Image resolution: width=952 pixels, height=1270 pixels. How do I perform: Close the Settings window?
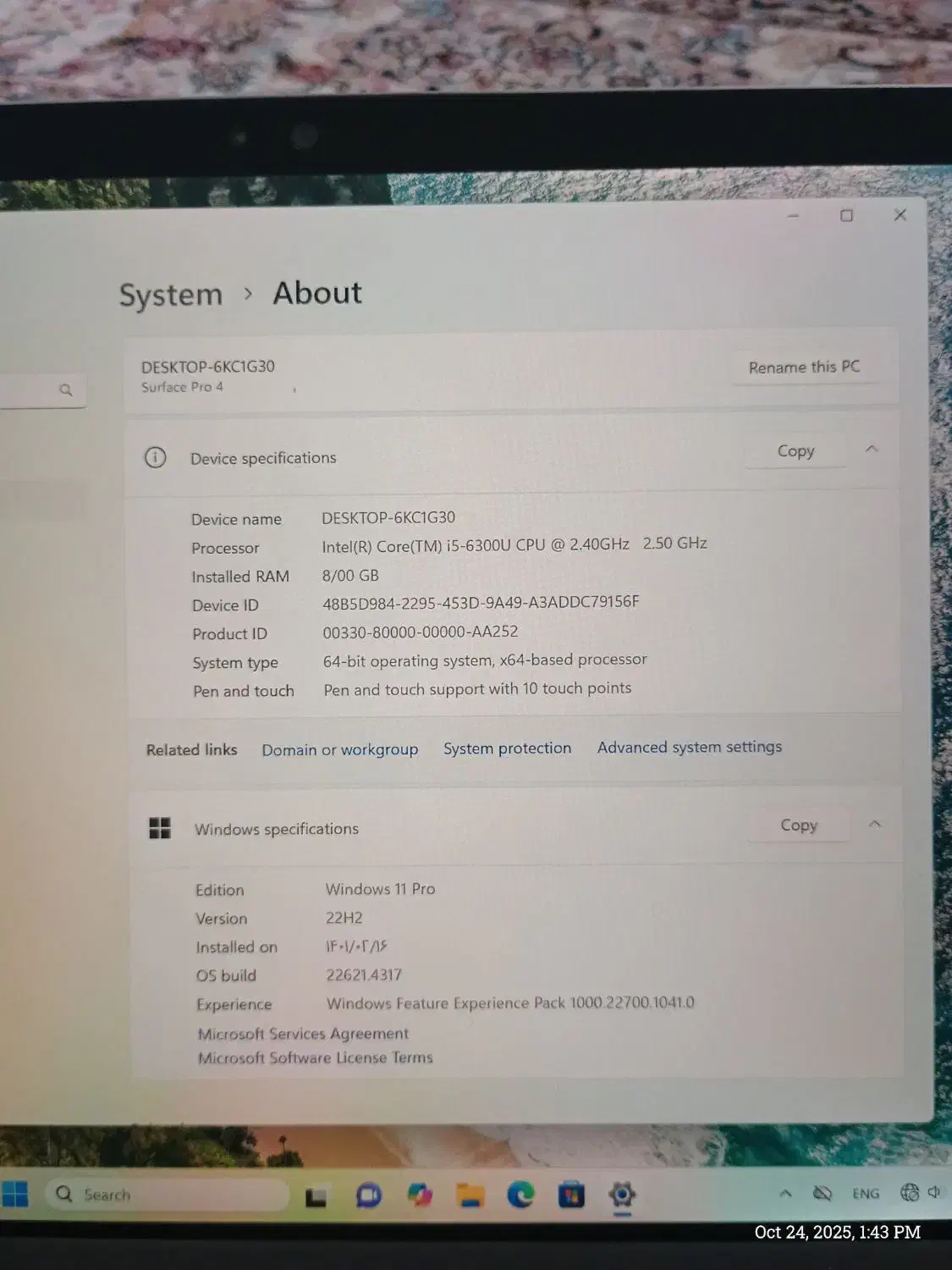coord(900,215)
